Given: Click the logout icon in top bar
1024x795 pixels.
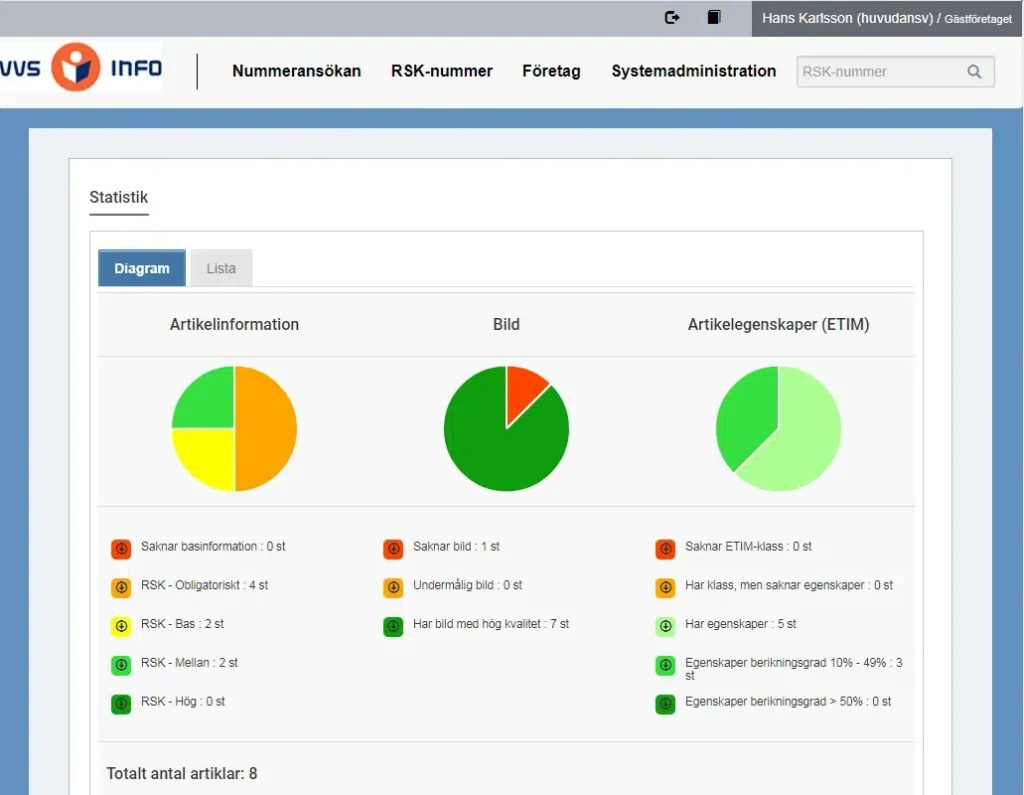Looking at the screenshot, I should 672,17.
